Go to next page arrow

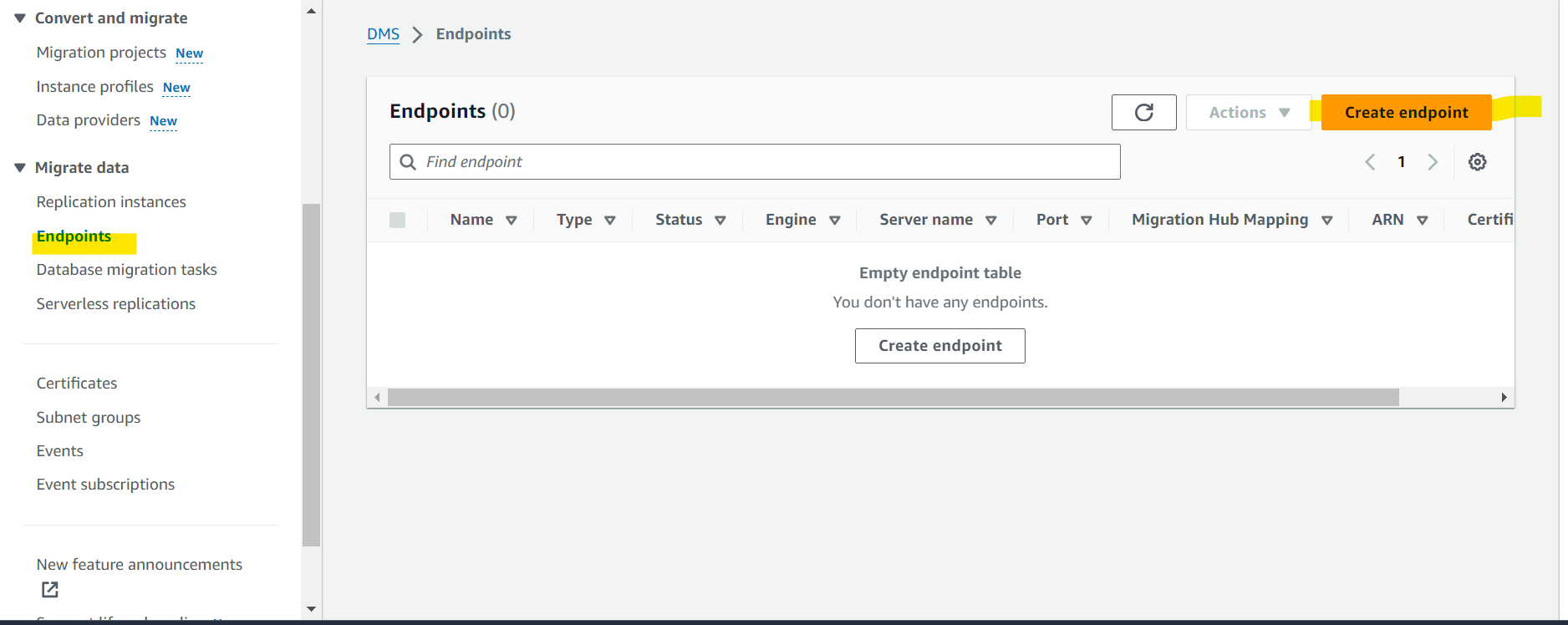click(x=1433, y=162)
